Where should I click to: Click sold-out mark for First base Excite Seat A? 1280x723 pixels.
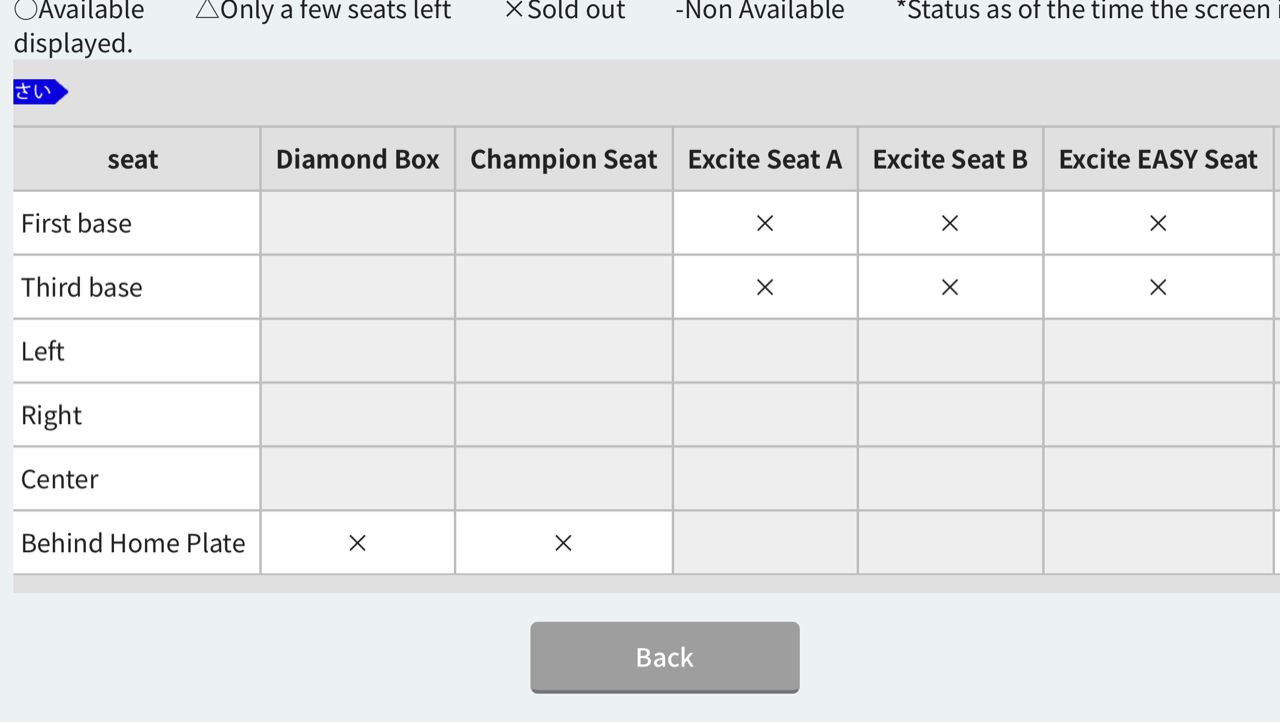tap(765, 224)
